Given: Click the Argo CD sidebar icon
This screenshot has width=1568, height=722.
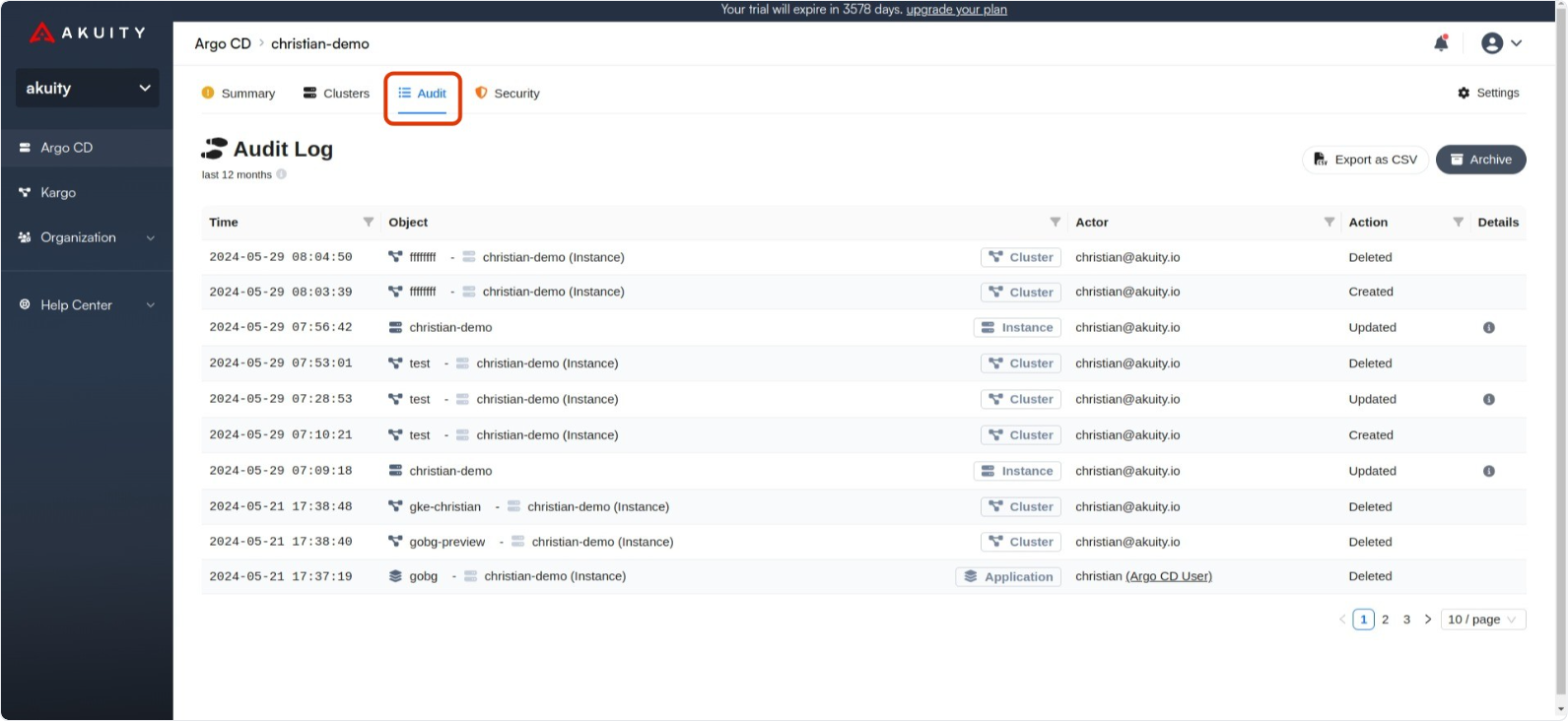Looking at the screenshot, I should tap(25, 148).
